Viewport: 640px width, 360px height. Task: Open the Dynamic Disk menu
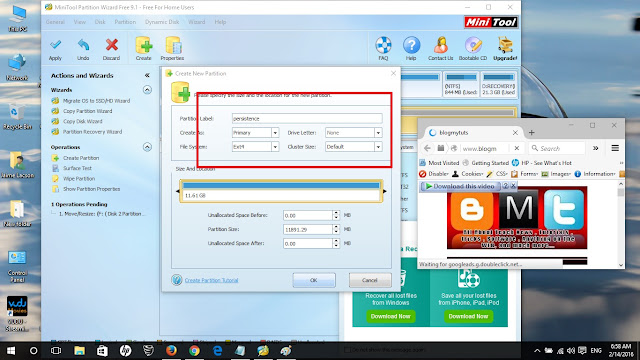(162, 22)
